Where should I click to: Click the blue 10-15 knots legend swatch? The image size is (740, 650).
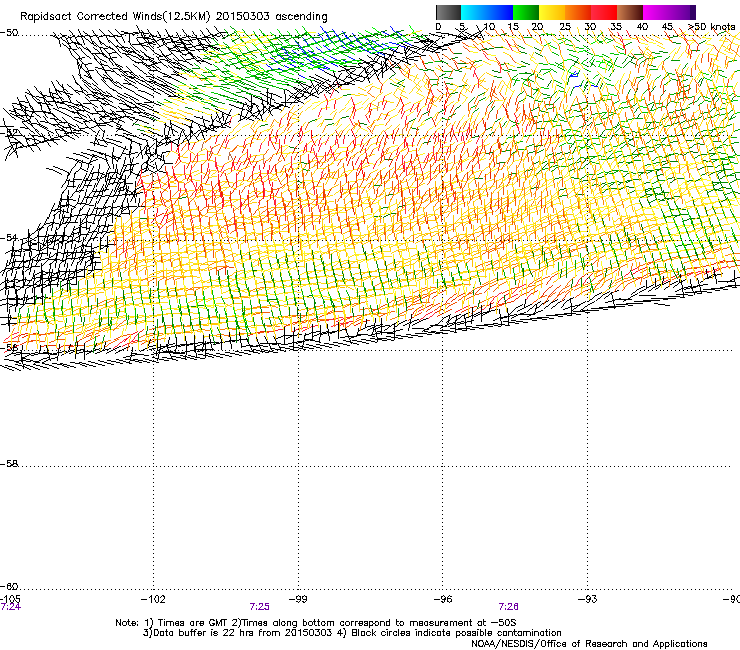point(500,12)
